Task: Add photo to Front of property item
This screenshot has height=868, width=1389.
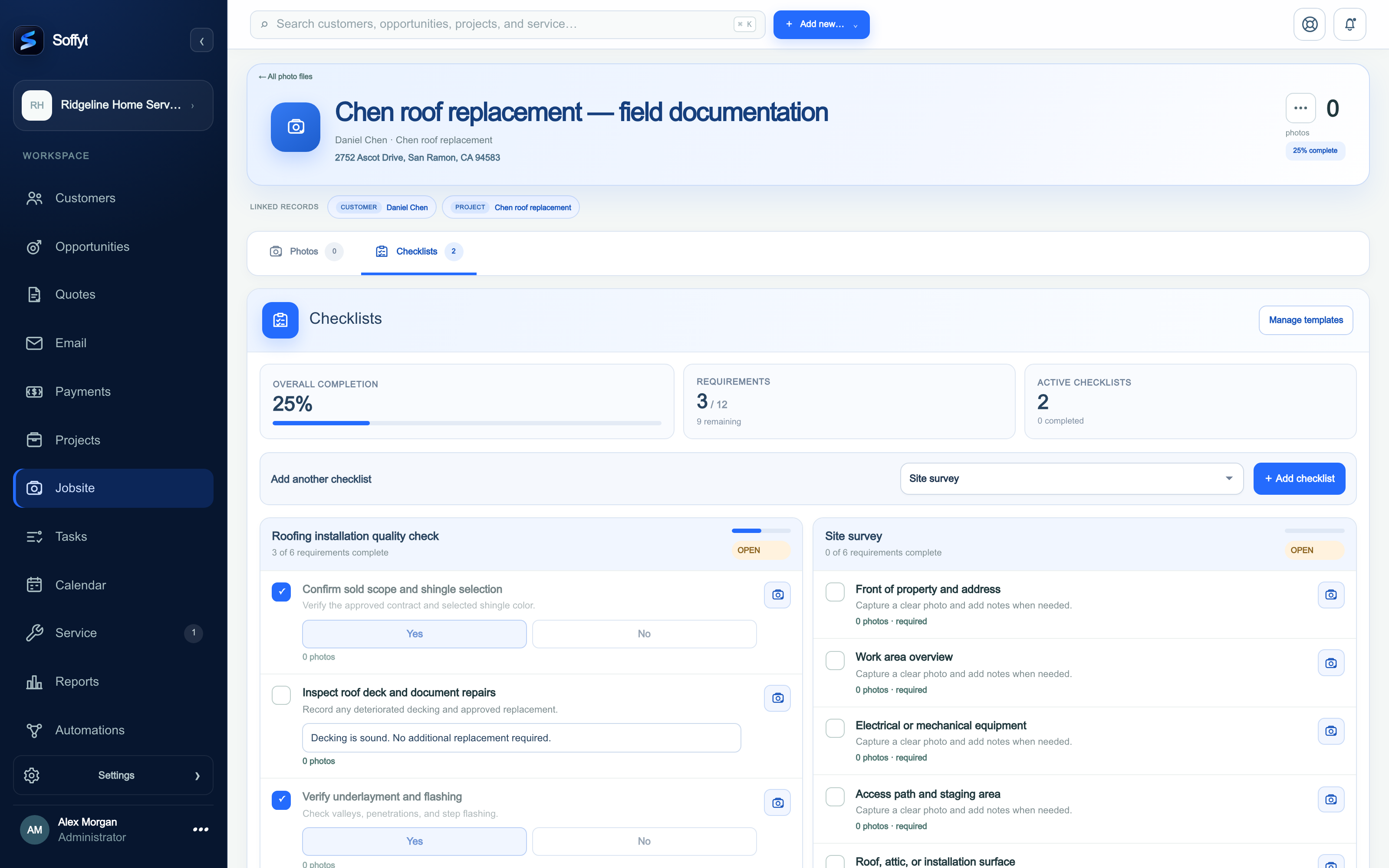Action: pos(1330,595)
